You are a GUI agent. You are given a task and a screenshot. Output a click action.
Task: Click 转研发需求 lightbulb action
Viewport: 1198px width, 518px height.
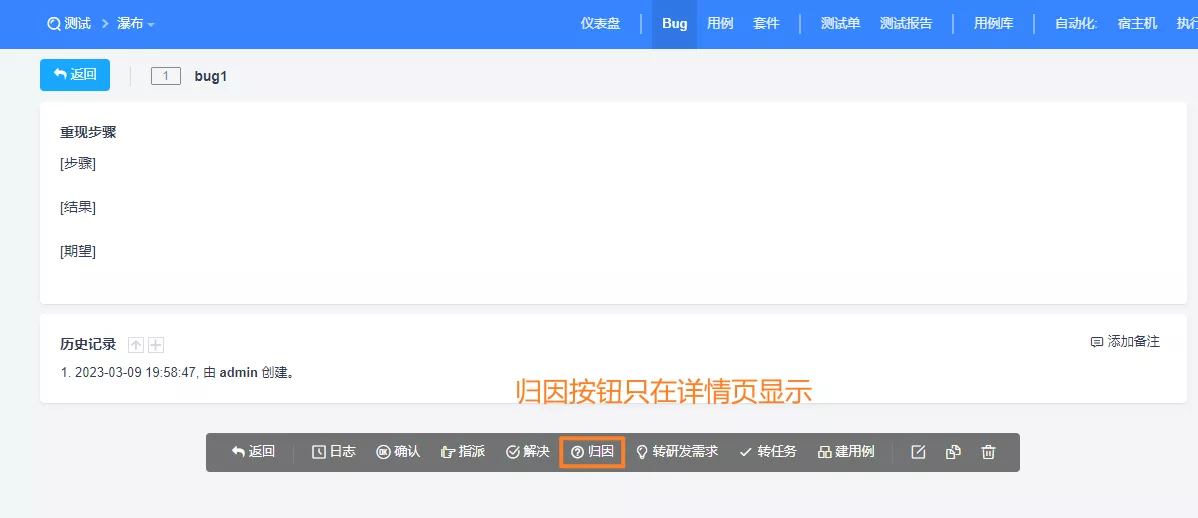[677, 452]
